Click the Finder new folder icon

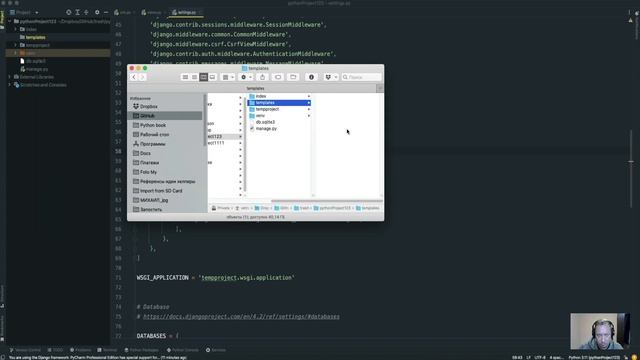(x=293, y=77)
